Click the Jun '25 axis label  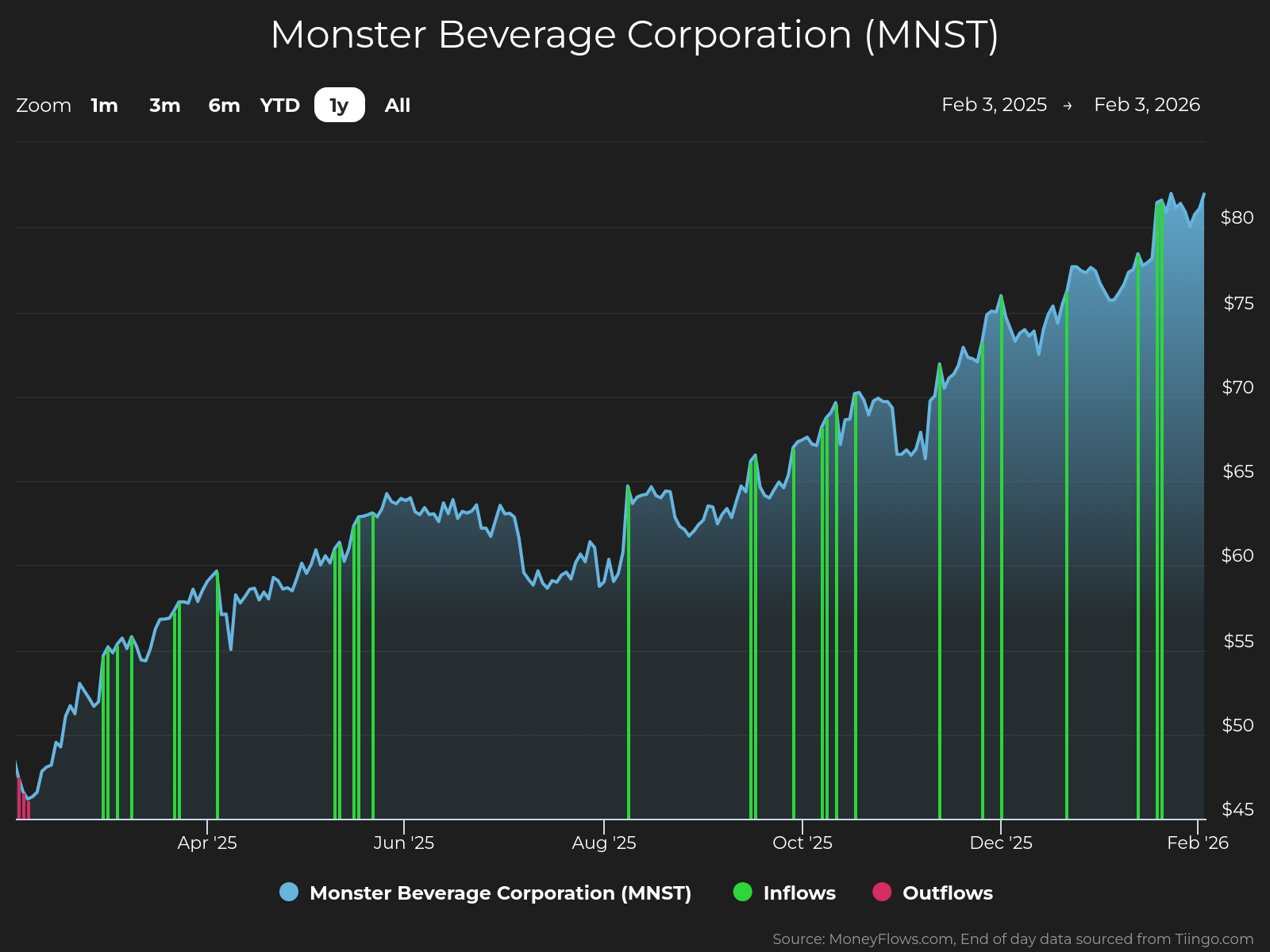pyautogui.click(x=404, y=843)
